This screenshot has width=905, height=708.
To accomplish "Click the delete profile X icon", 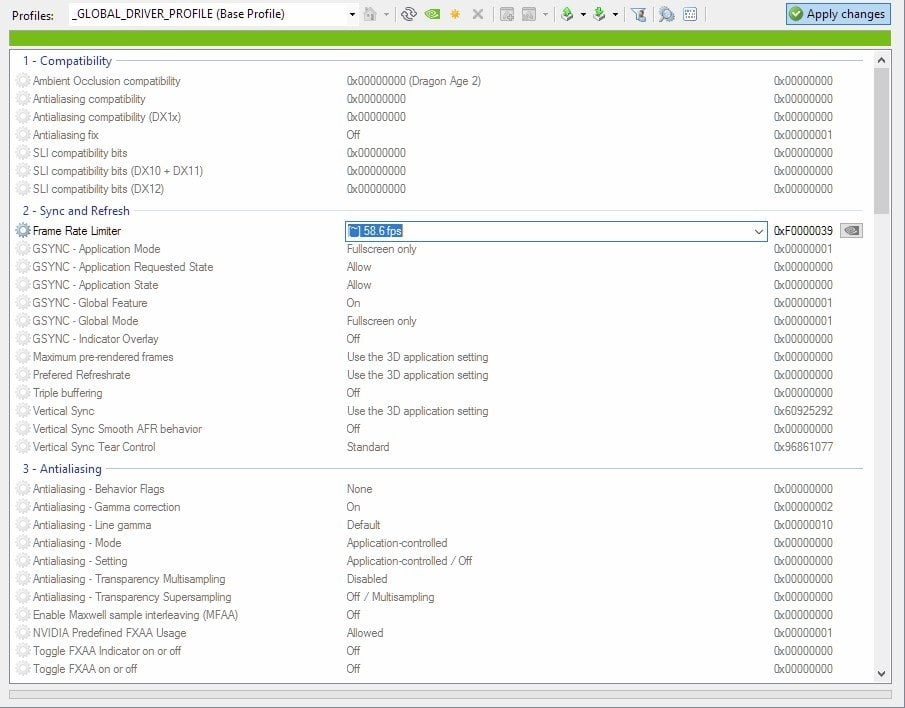I will click(477, 14).
